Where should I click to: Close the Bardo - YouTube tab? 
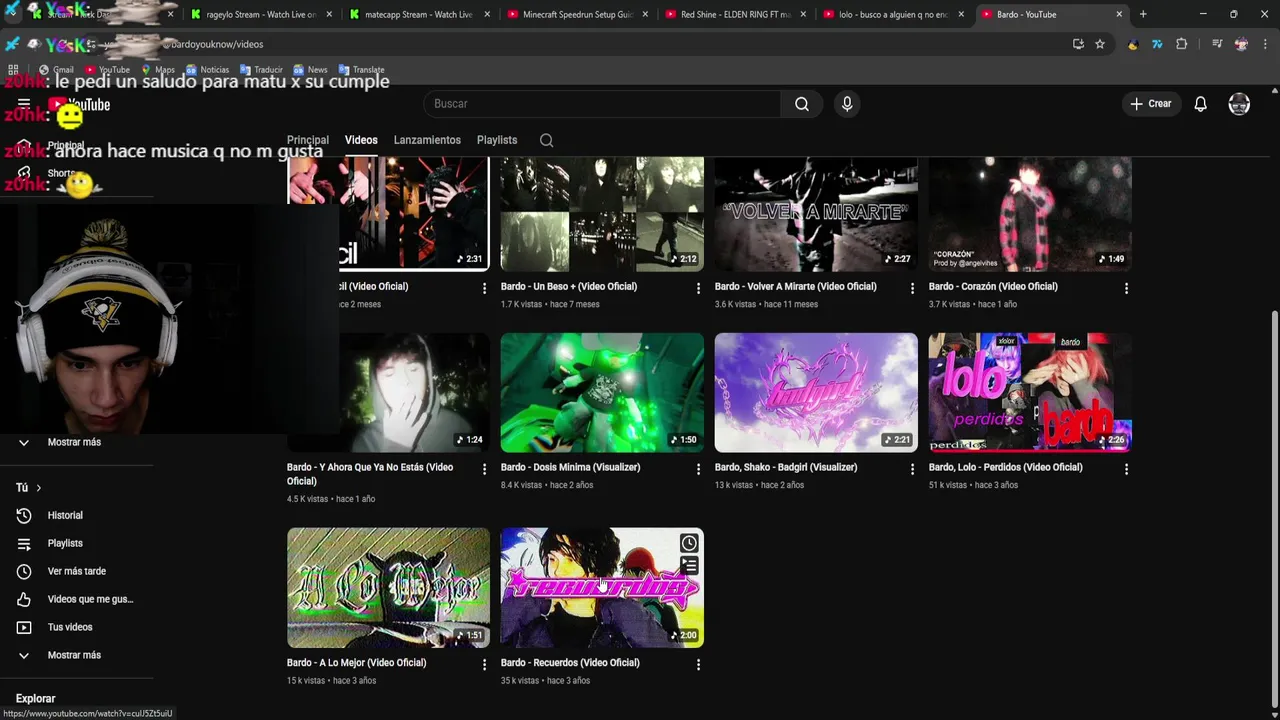(x=1118, y=14)
